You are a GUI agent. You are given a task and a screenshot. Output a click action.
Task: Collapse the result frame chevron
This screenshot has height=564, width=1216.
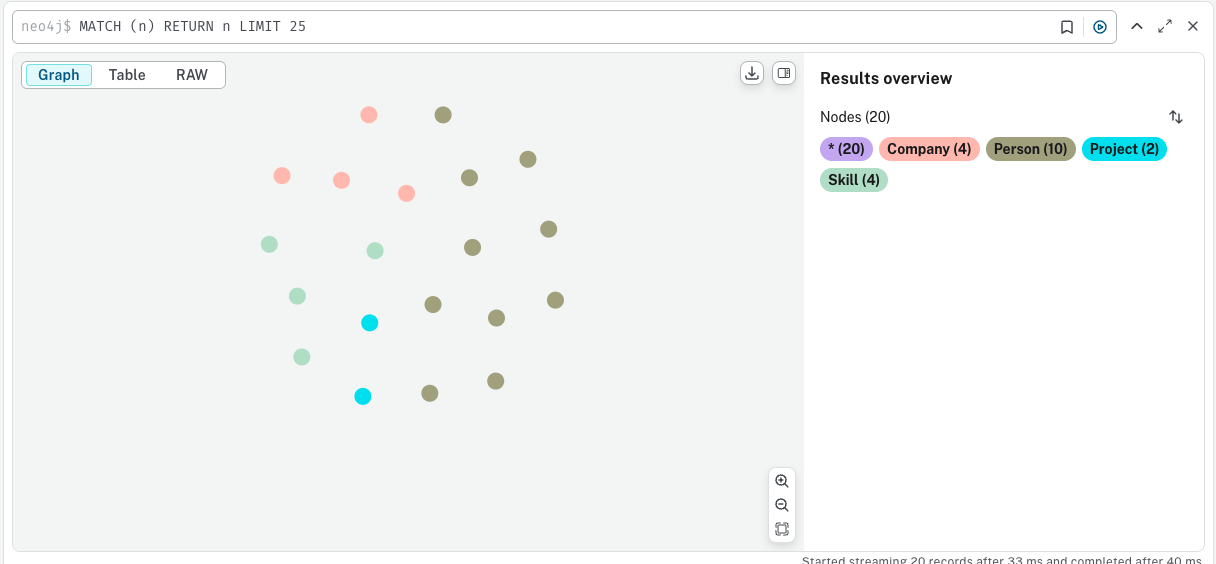point(1137,27)
